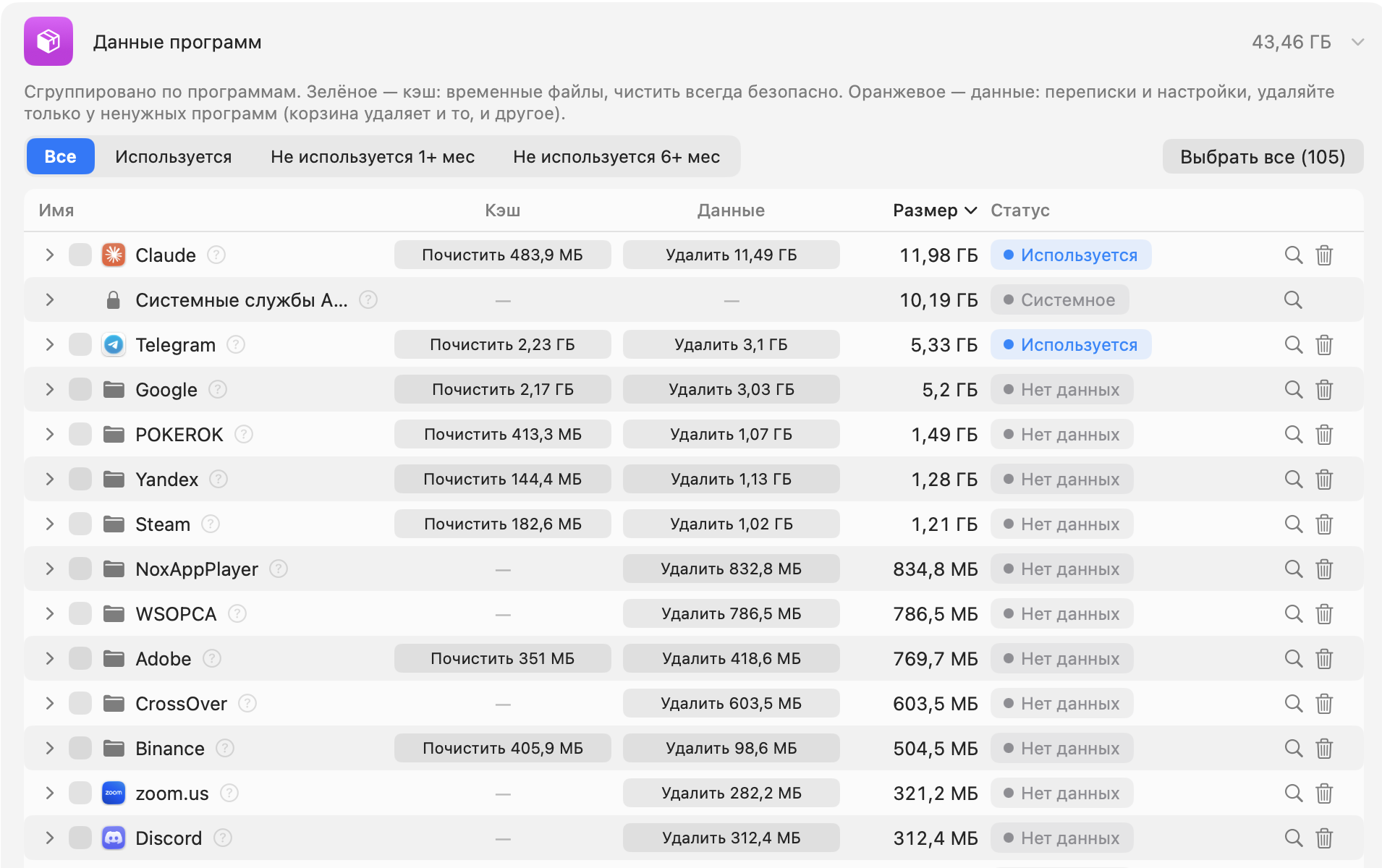Click the Статус column header
The image size is (1382, 868).
coord(1020,210)
